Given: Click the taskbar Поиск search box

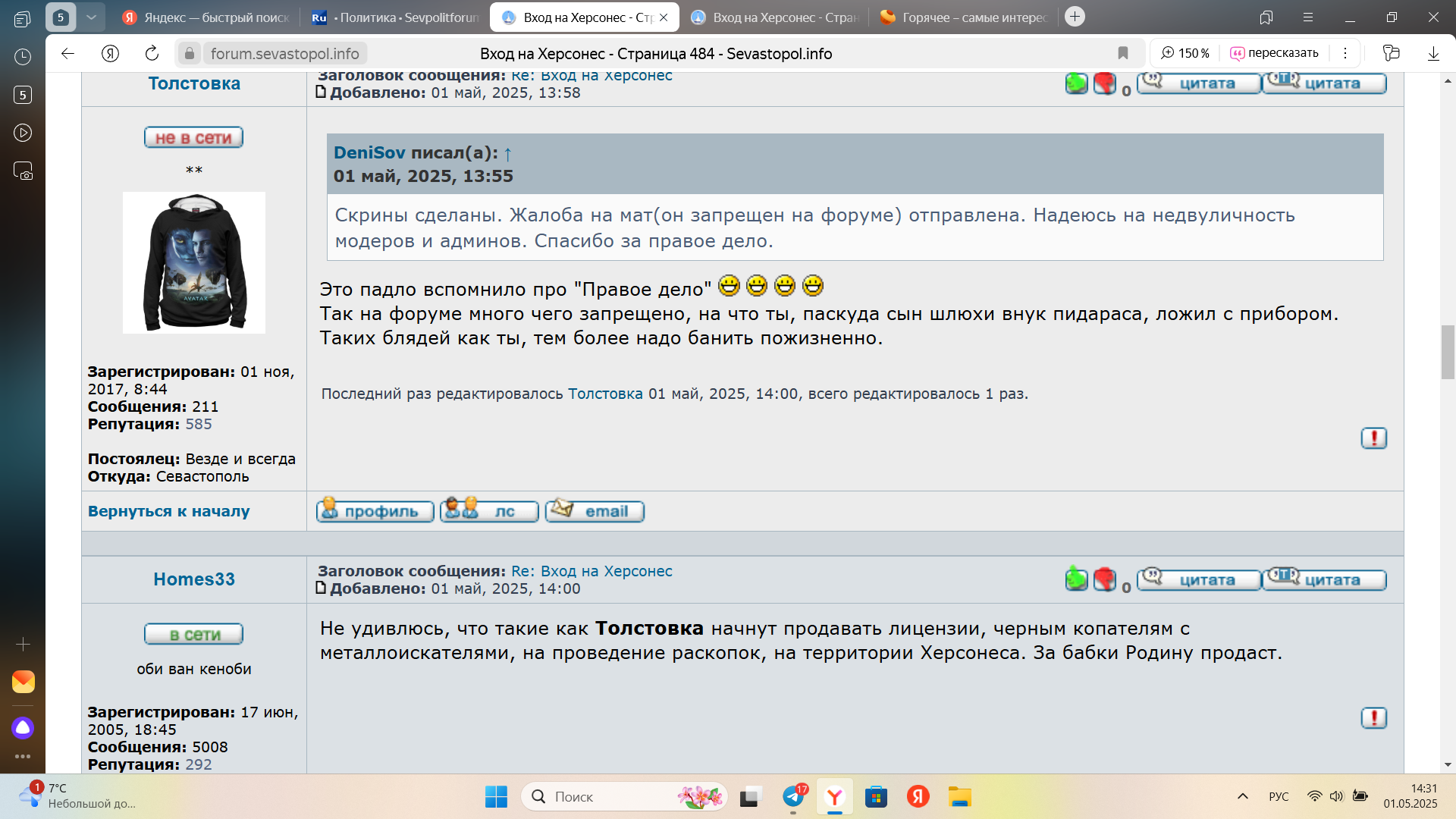Looking at the screenshot, I should pos(624,797).
